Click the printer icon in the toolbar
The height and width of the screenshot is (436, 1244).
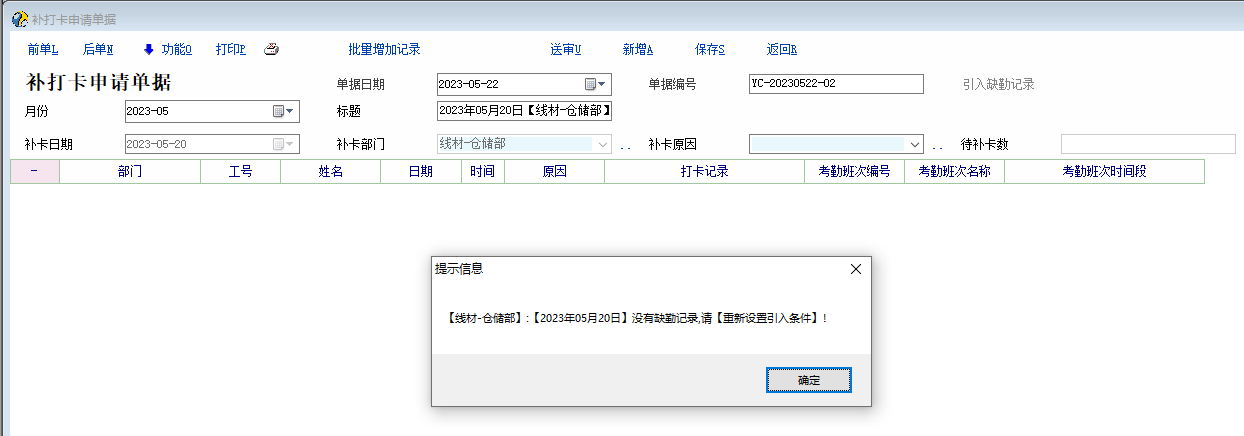tap(271, 50)
